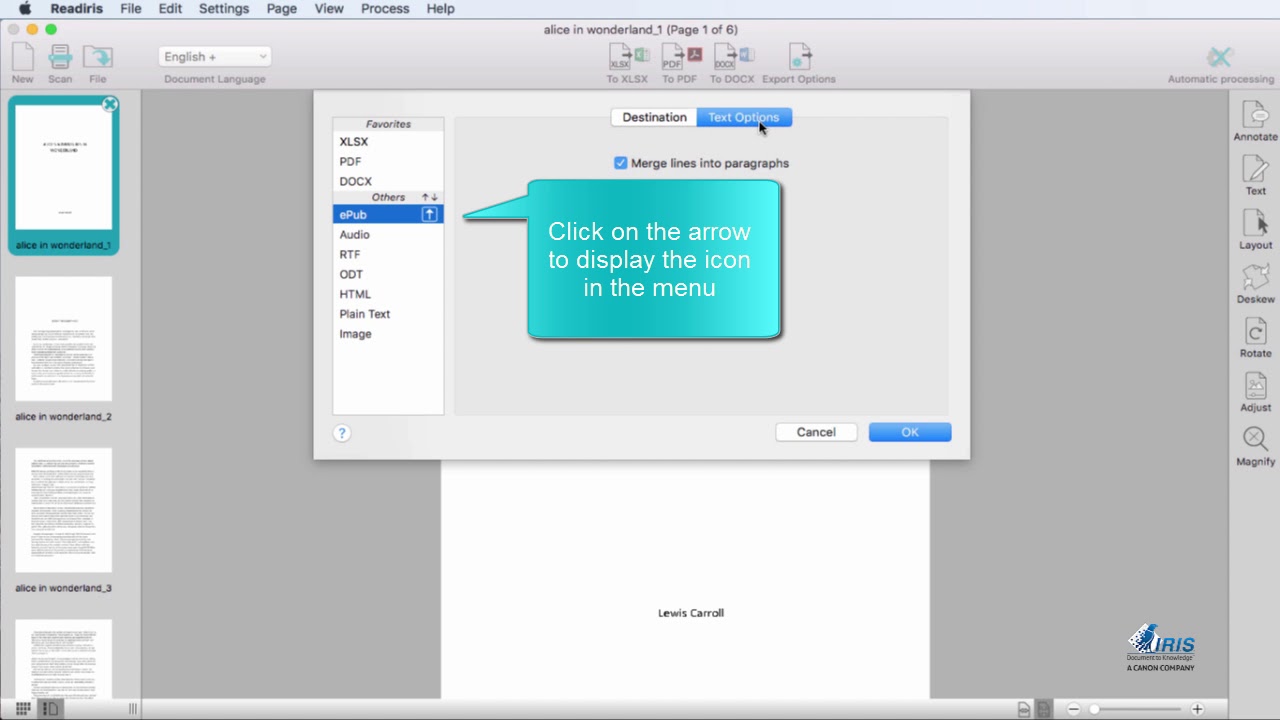Click the fit page view icon in status bar

1043,709
